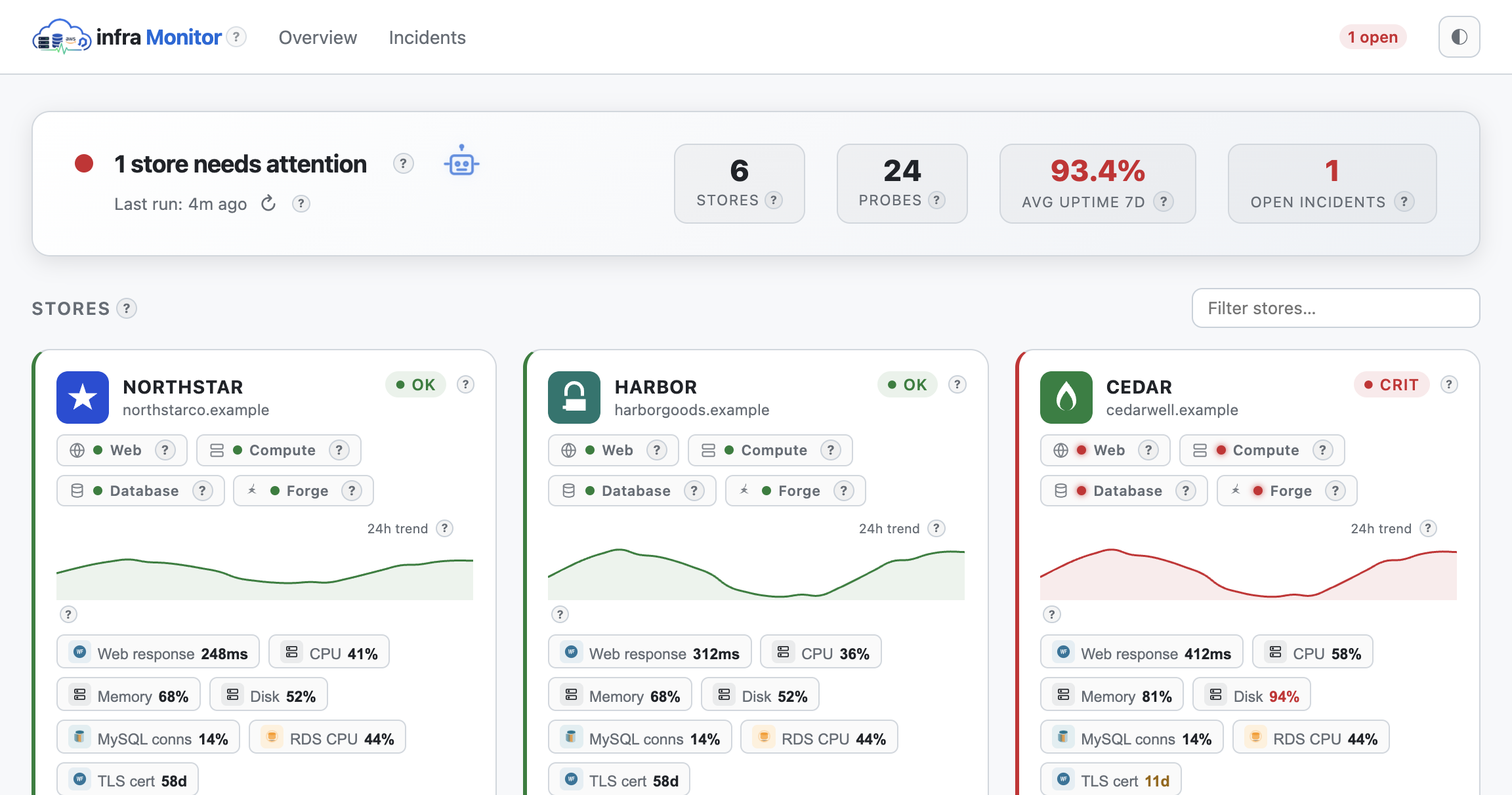
Task: Click help icon beside AVG UPTIME 7D
Action: tap(1164, 201)
